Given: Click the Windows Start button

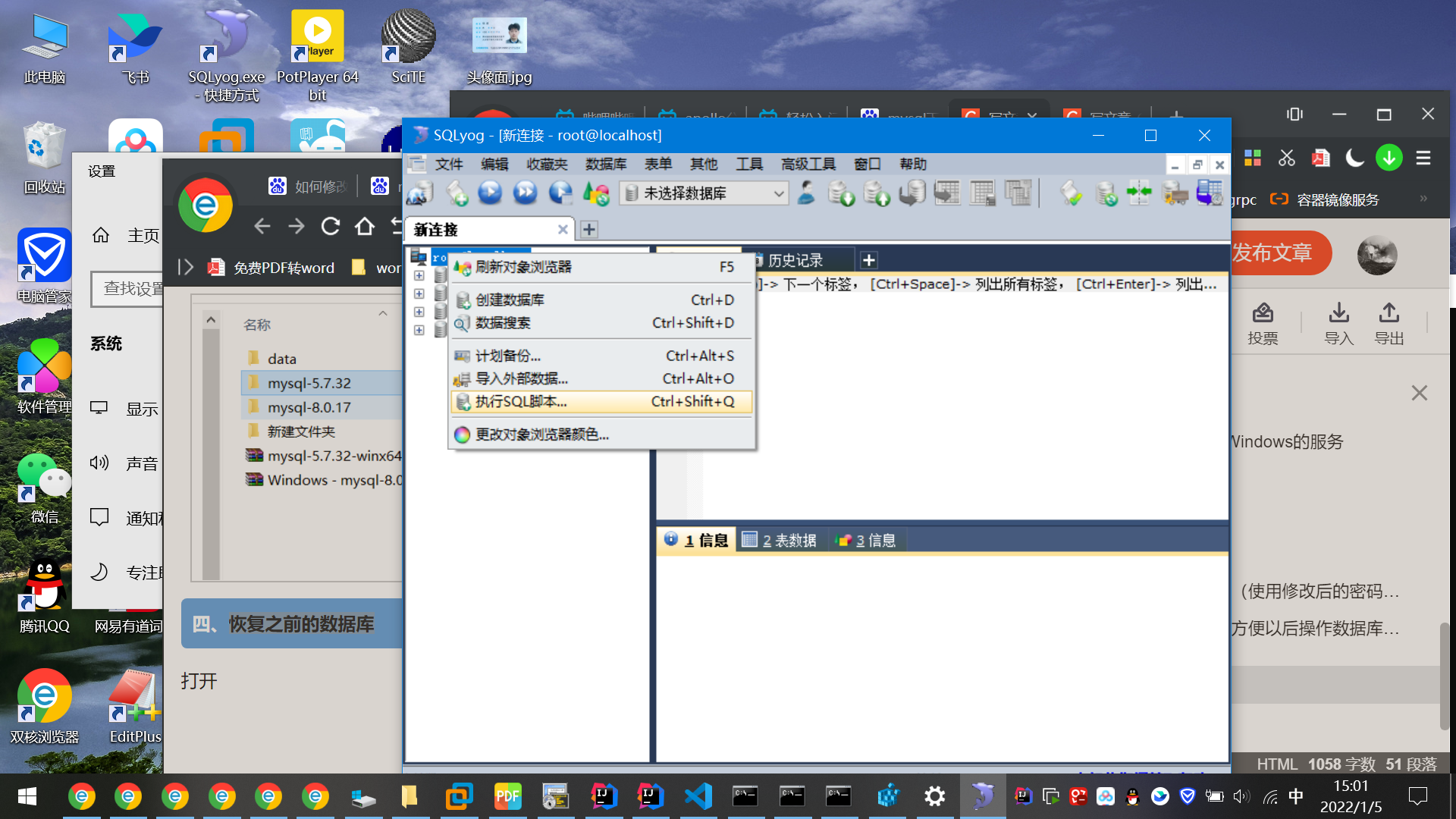Looking at the screenshot, I should (27, 796).
